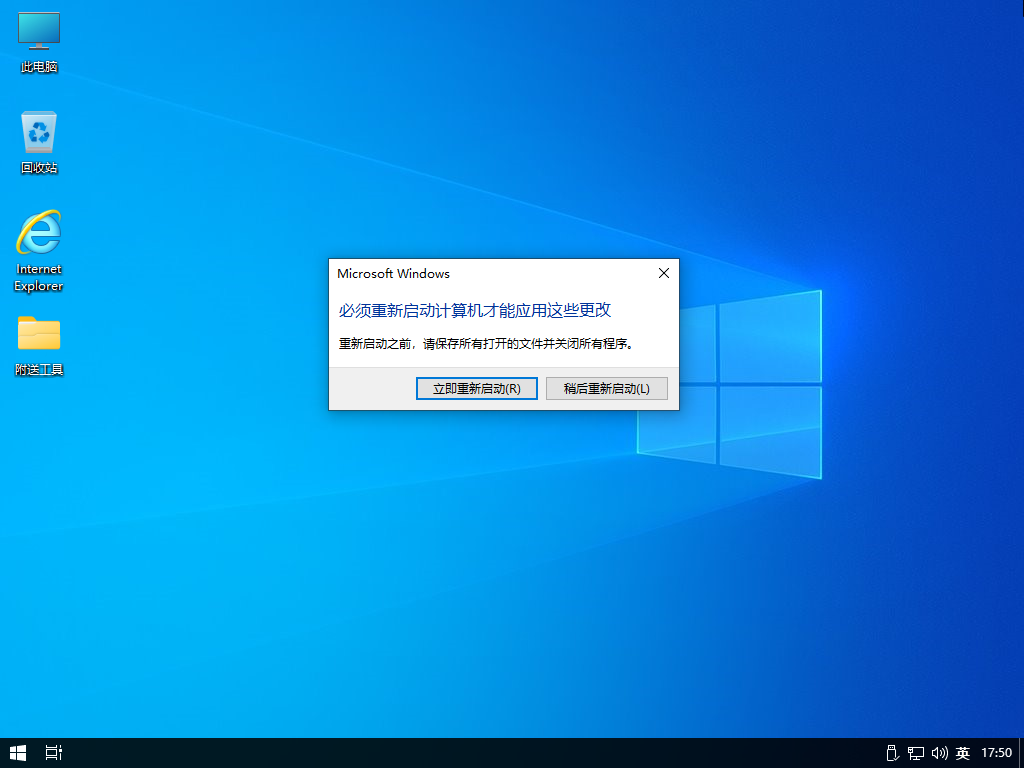Open the 17:50 taskbar clock
Image resolution: width=1024 pixels, height=768 pixels.
click(996, 752)
